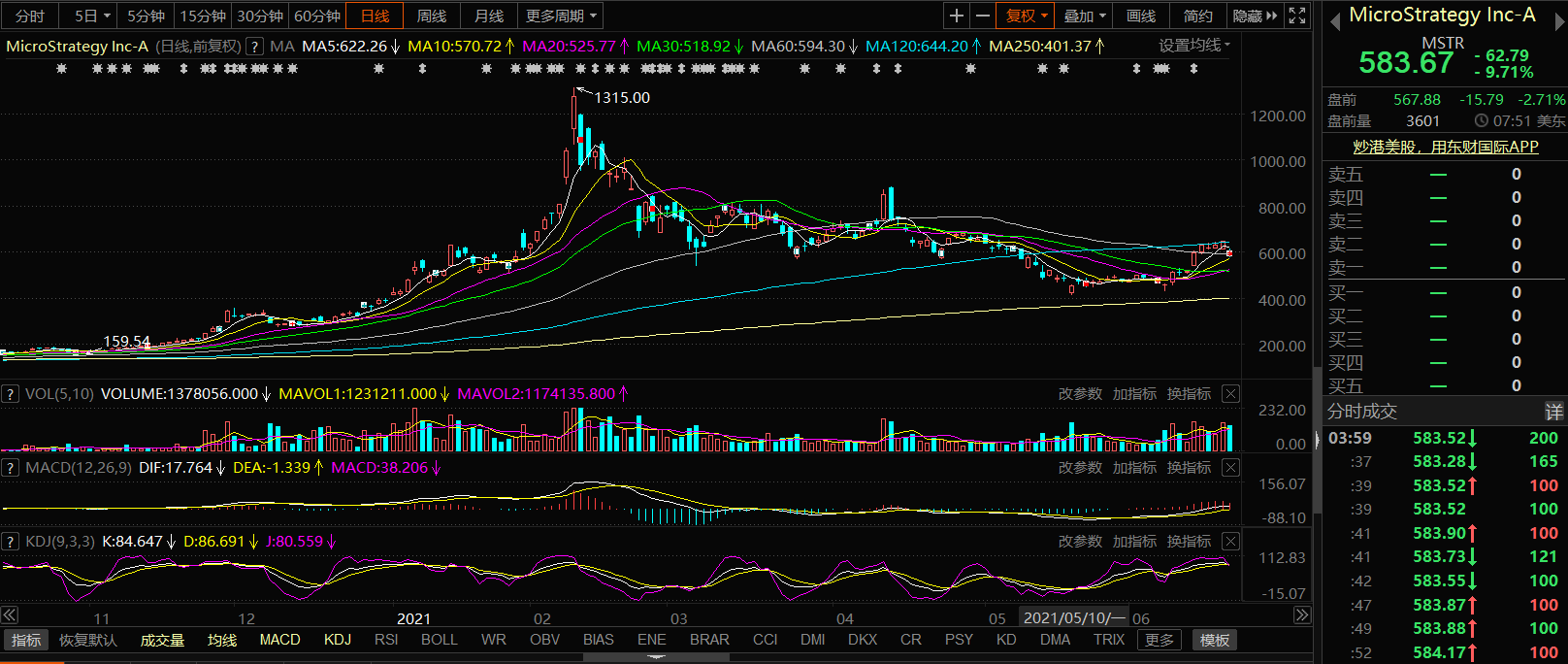Open the 更多周期 dropdown
The image size is (1568, 664).
561,16
